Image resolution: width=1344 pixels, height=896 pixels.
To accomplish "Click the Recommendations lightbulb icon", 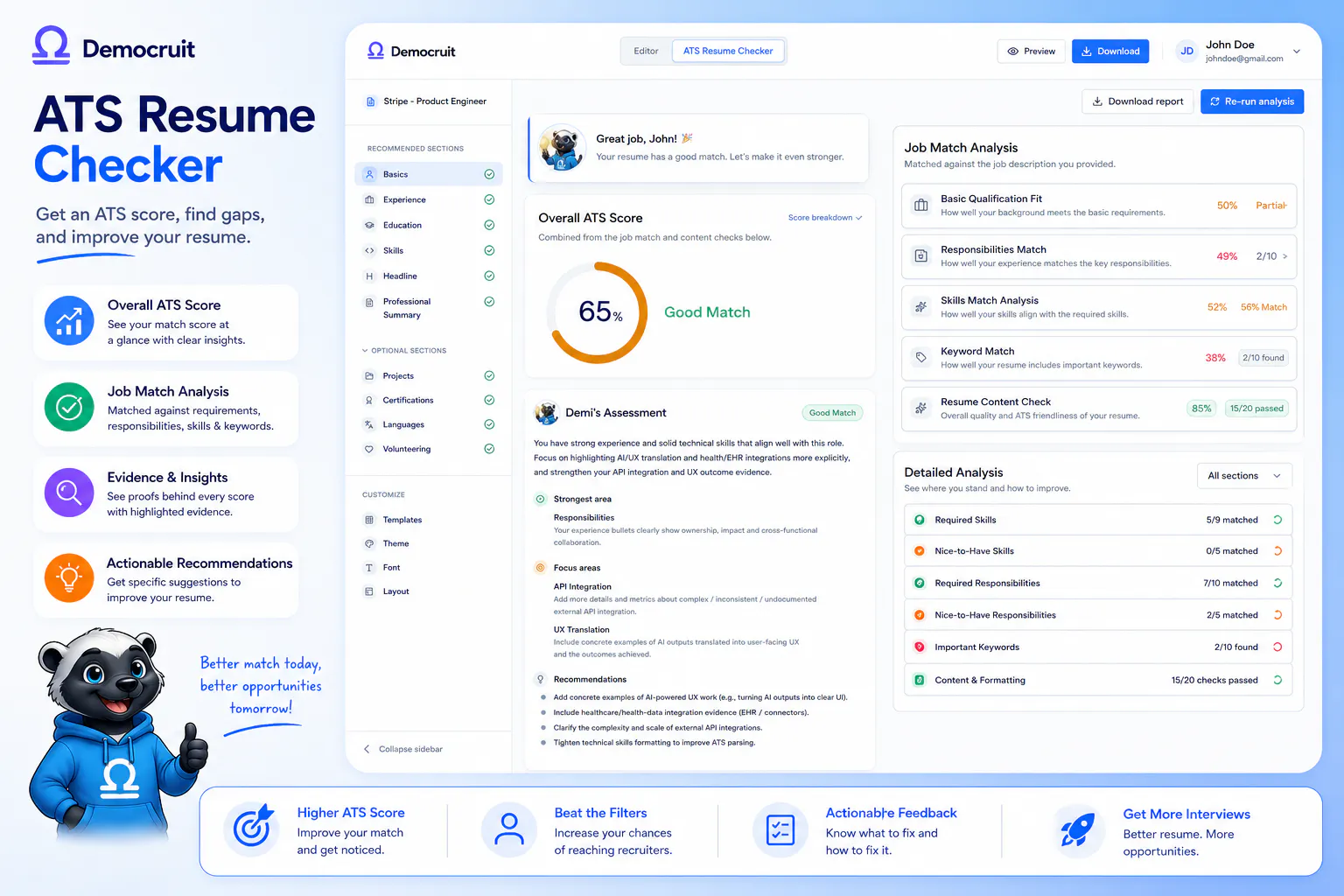I will click(541, 679).
